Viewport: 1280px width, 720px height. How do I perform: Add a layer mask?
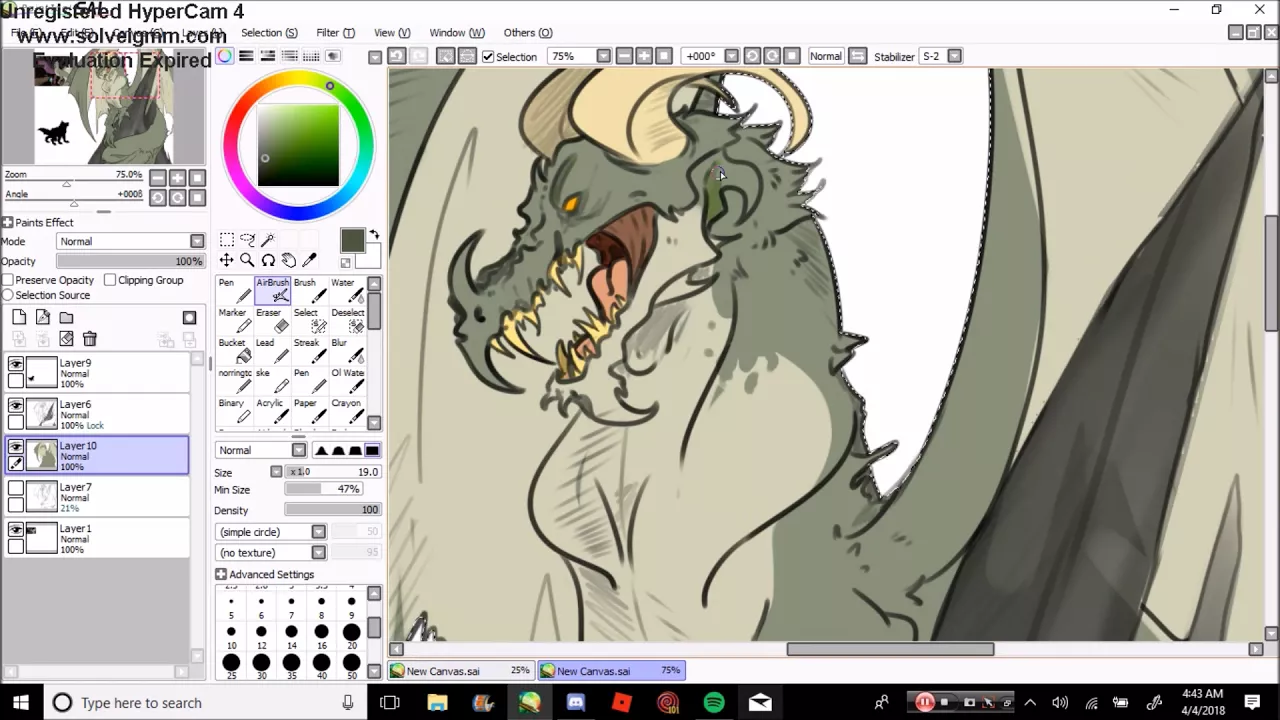click(x=189, y=317)
